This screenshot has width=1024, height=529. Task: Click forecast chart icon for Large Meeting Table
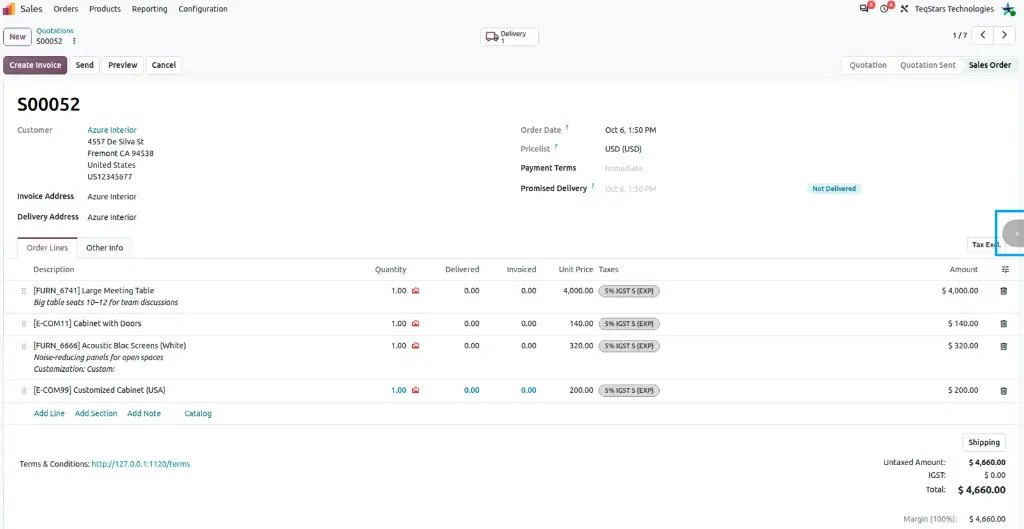[415, 291]
